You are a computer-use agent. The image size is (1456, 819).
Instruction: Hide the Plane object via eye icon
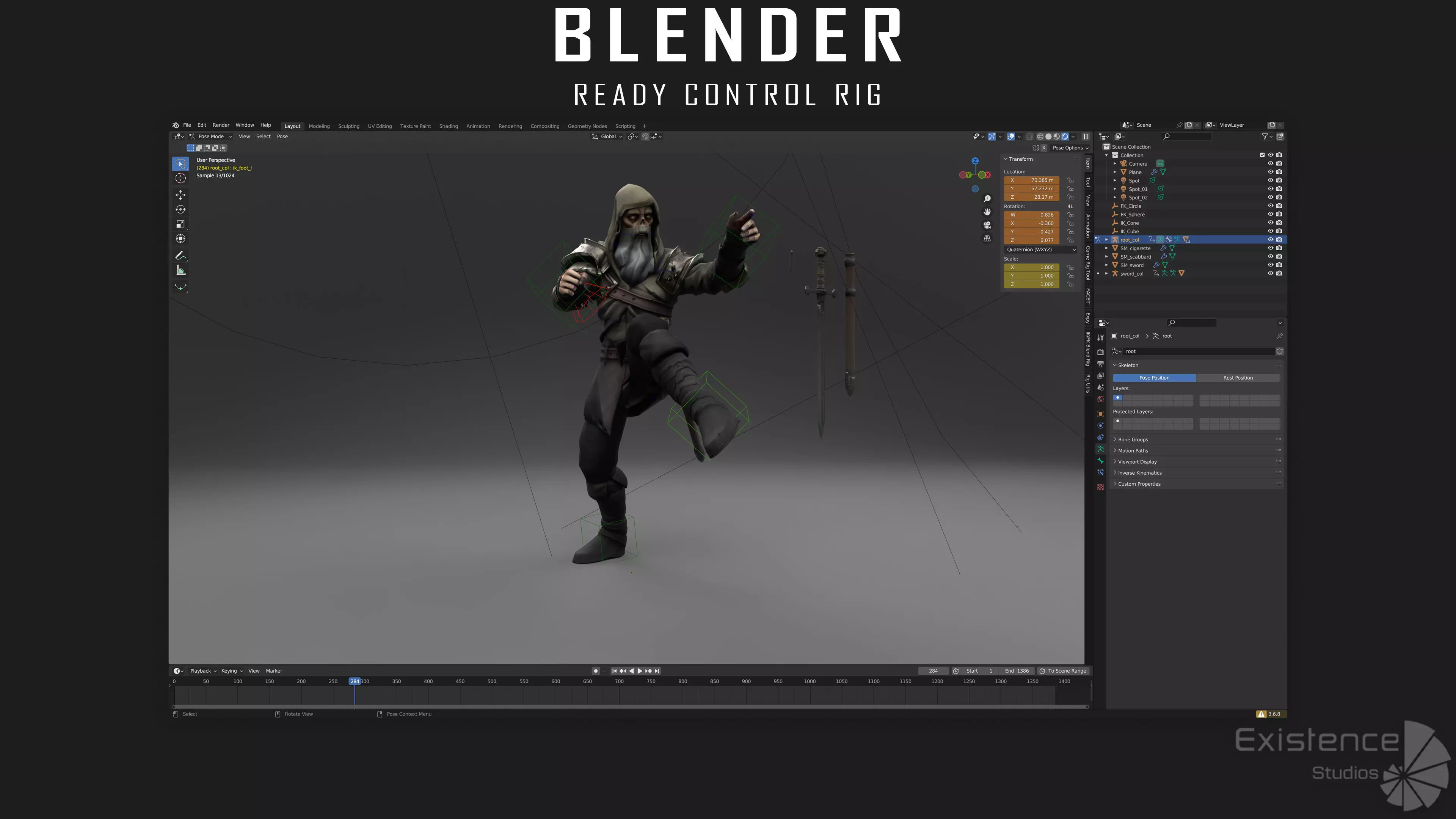point(1271,172)
